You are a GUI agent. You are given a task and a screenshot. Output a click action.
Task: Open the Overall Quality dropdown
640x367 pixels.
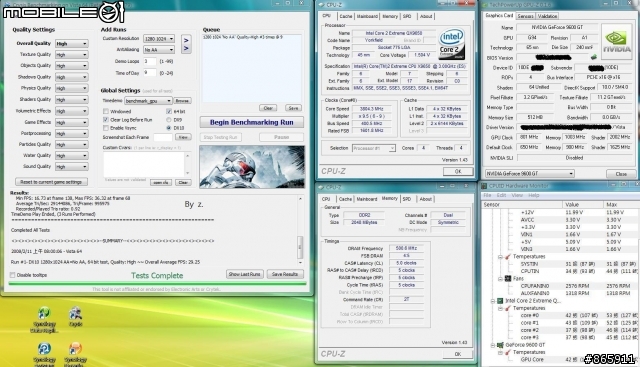click(x=71, y=43)
